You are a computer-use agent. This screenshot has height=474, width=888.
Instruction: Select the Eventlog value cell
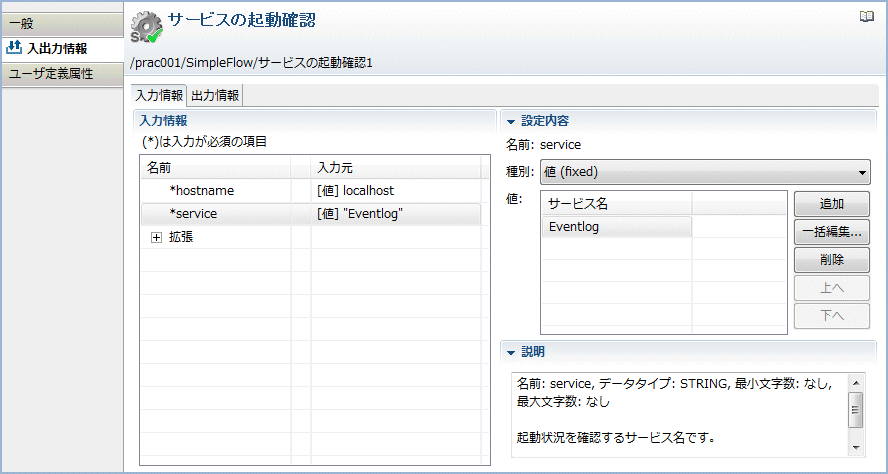click(x=617, y=227)
